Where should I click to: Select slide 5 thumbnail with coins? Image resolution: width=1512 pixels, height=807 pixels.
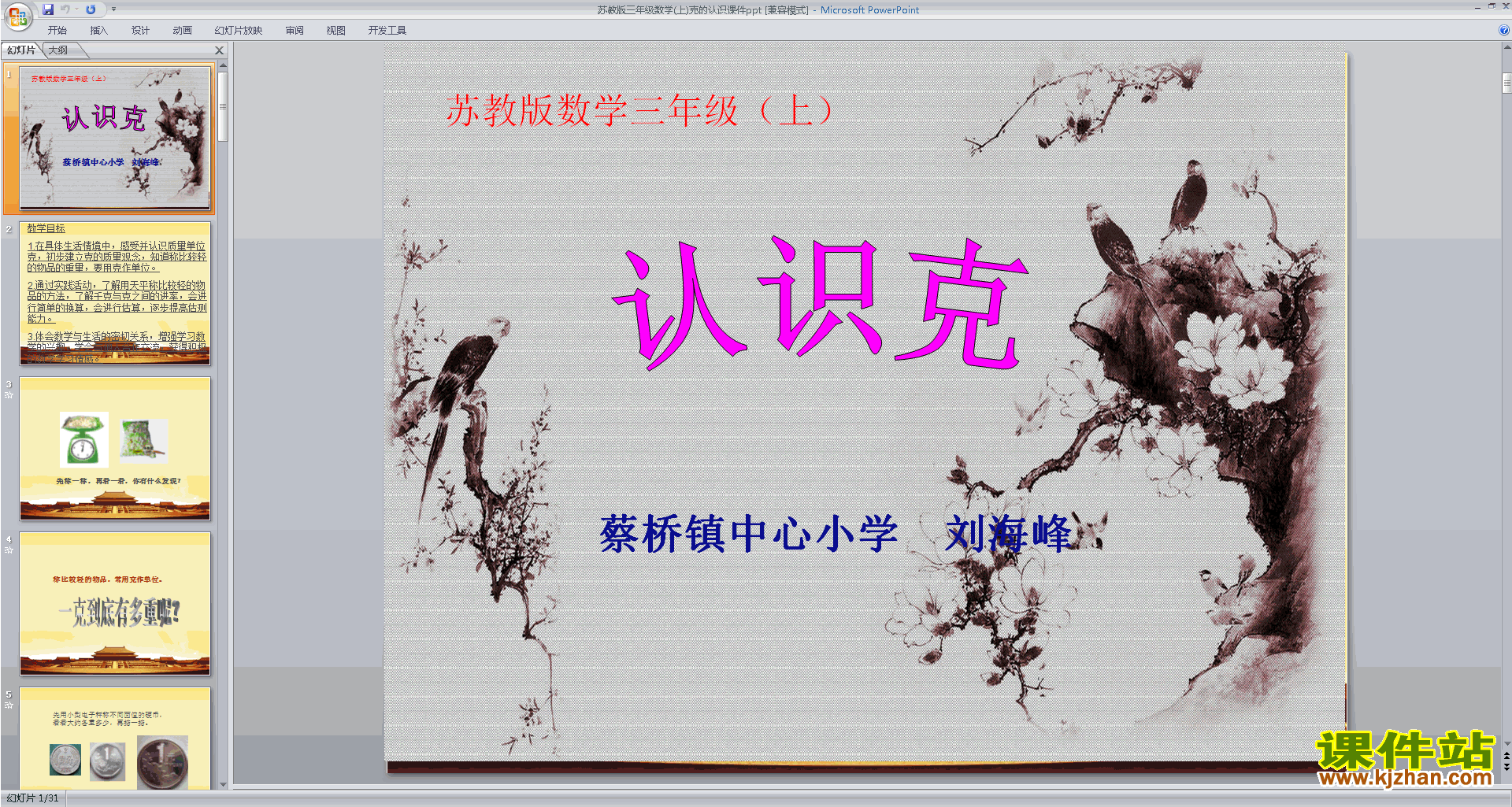pos(115,738)
